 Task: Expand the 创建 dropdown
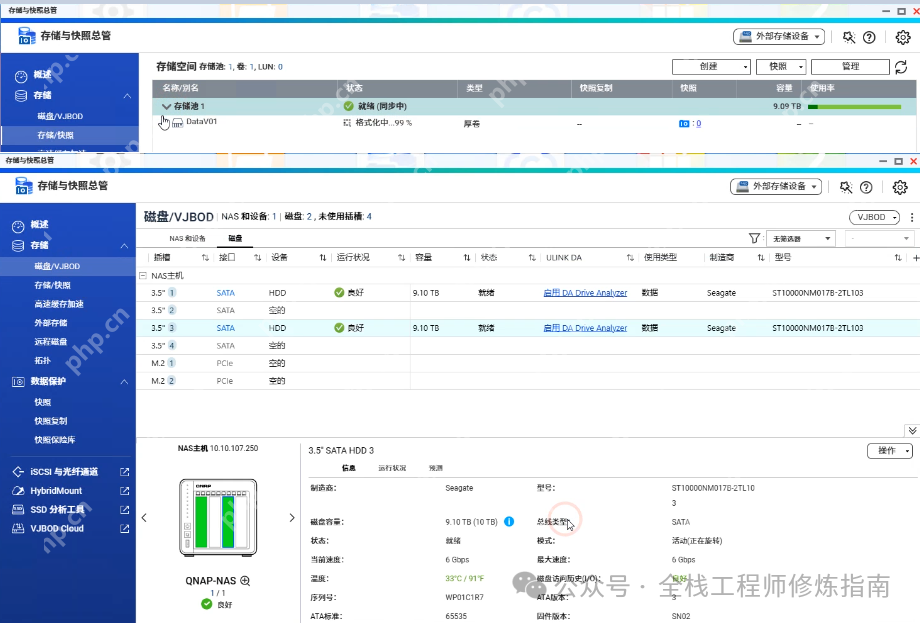click(x=711, y=66)
